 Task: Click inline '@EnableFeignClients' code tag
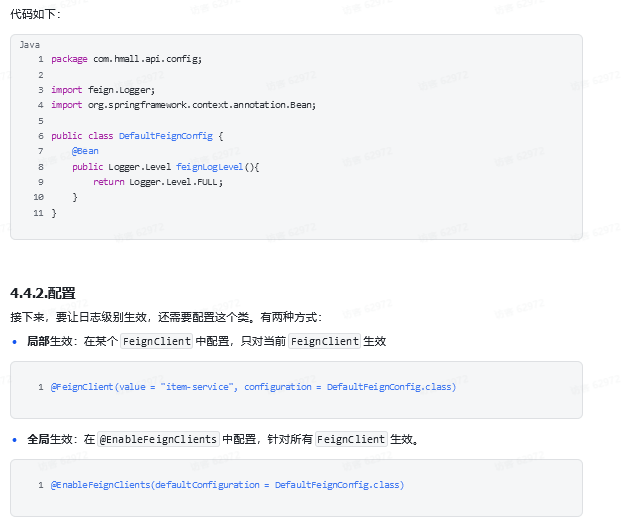[158, 439]
